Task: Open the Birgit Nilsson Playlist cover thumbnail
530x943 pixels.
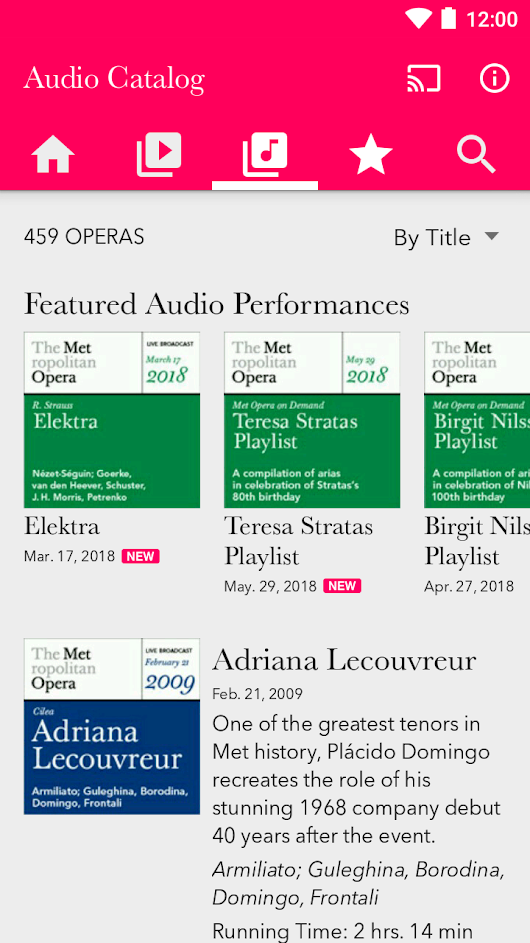Action: point(477,420)
